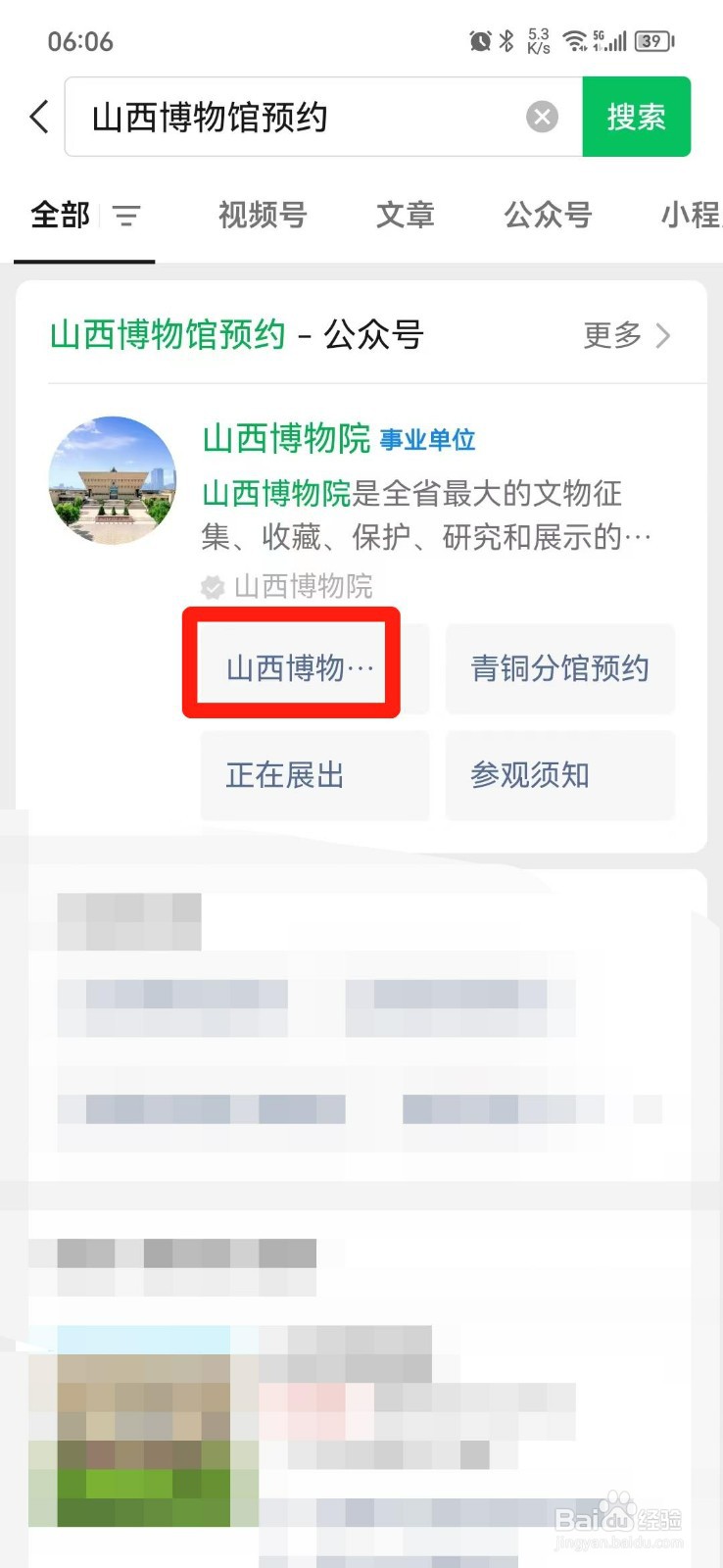Open 青铜分馆预约 menu button
Image resolution: width=723 pixels, height=1568 pixels.
pyautogui.click(x=560, y=668)
